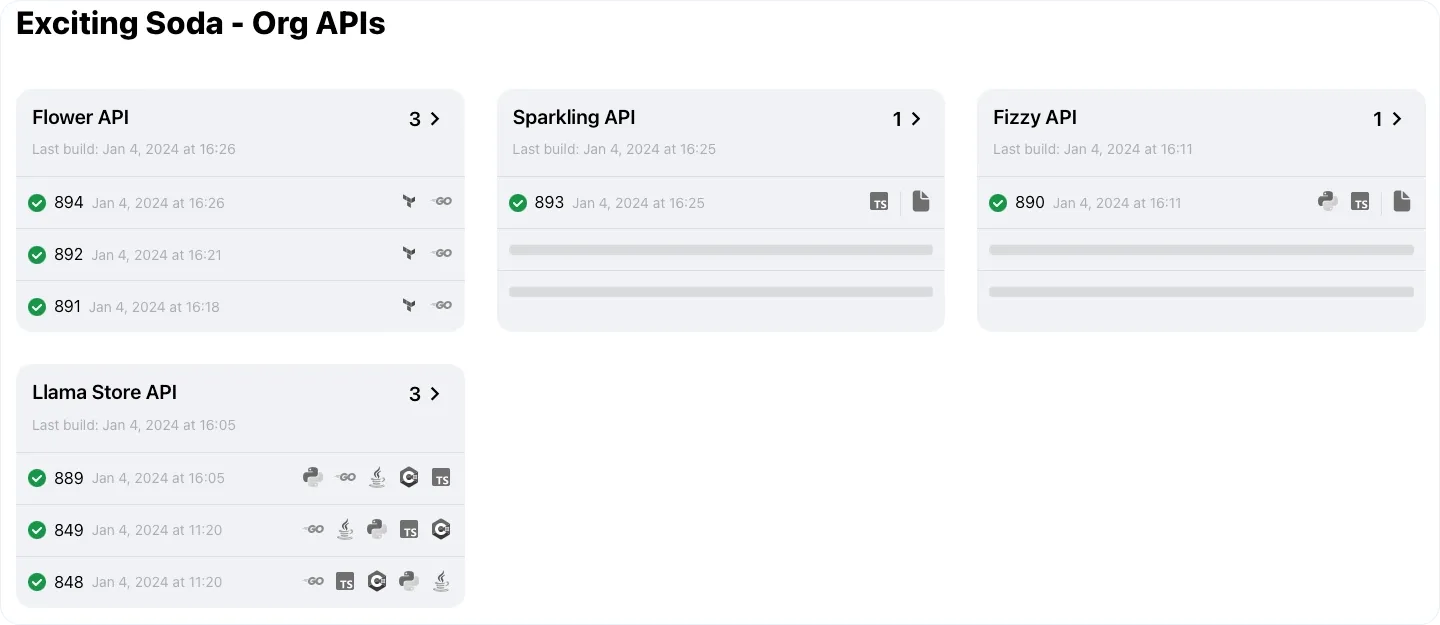1440x625 pixels.
Task: Click the green check on Sparkling API build 893
Action: click(x=518, y=202)
